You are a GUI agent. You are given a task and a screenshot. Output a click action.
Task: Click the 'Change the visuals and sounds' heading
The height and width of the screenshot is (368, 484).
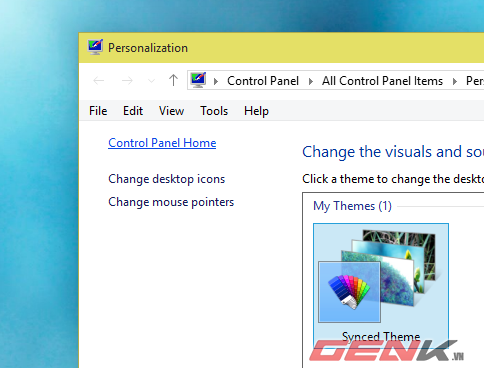[393, 152]
